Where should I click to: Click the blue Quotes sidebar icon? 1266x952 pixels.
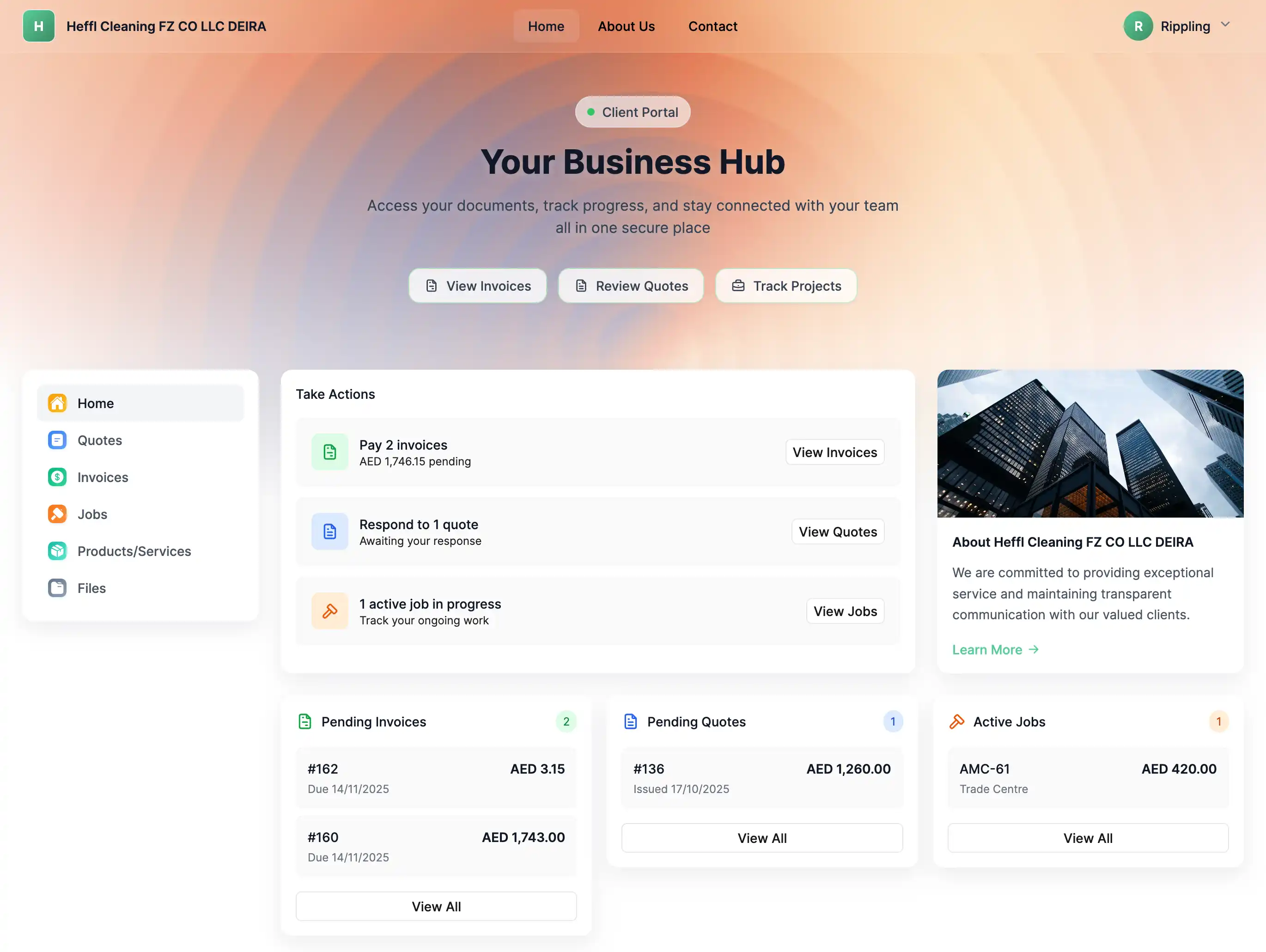point(57,440)
